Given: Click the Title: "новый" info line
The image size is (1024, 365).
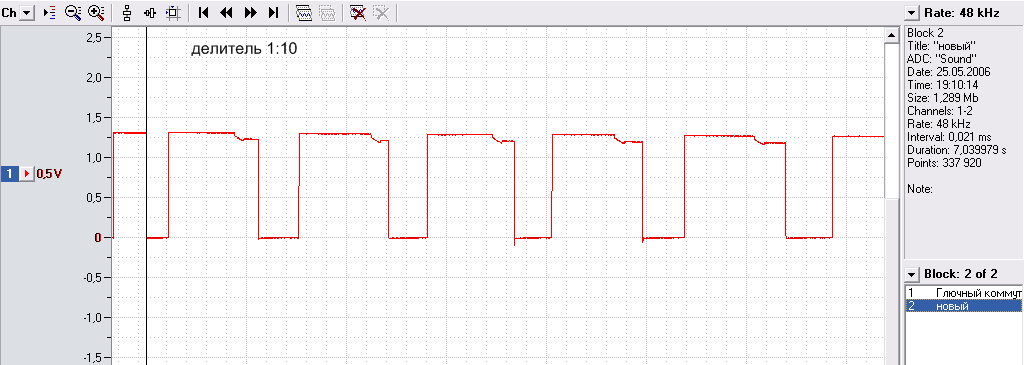Looking at the screenshot, I should pos(941,46).
